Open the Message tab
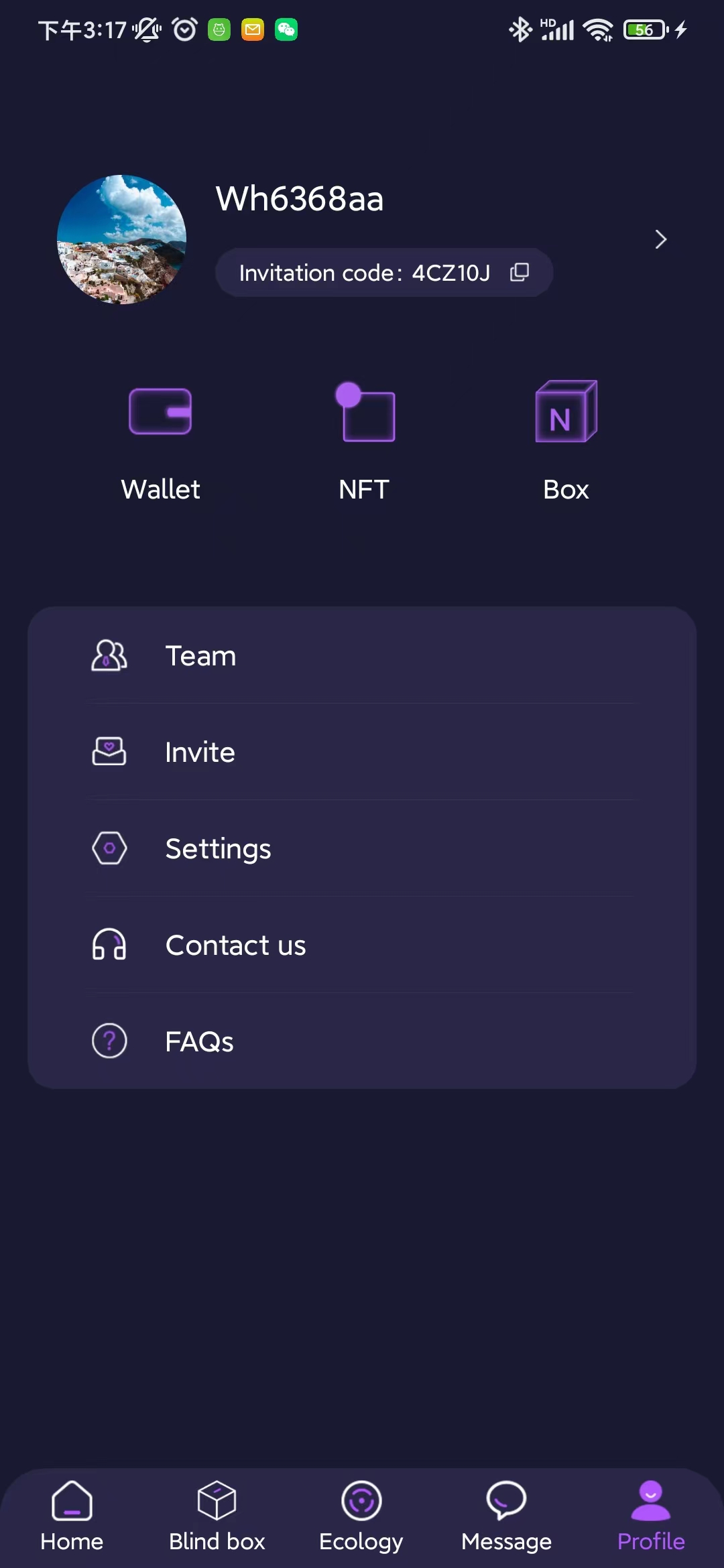Image resolution: width=724 pixels, height=1568 pixels. (506, 1516)
